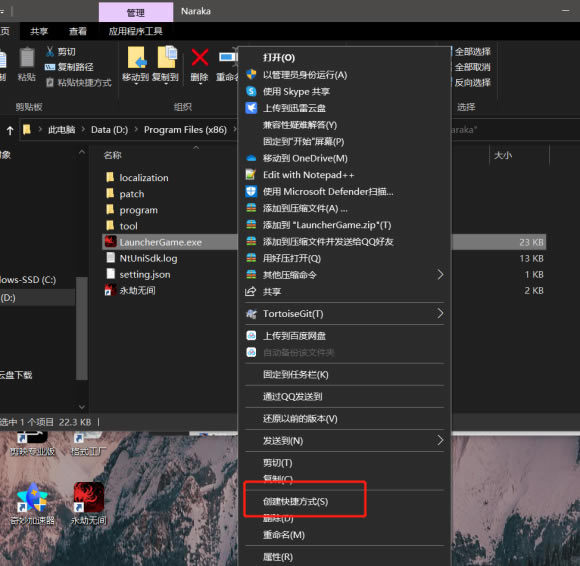Click the red Delete X icon in ribbon
Viewport: 580px width, 566px height.
(x=200, y=58)
